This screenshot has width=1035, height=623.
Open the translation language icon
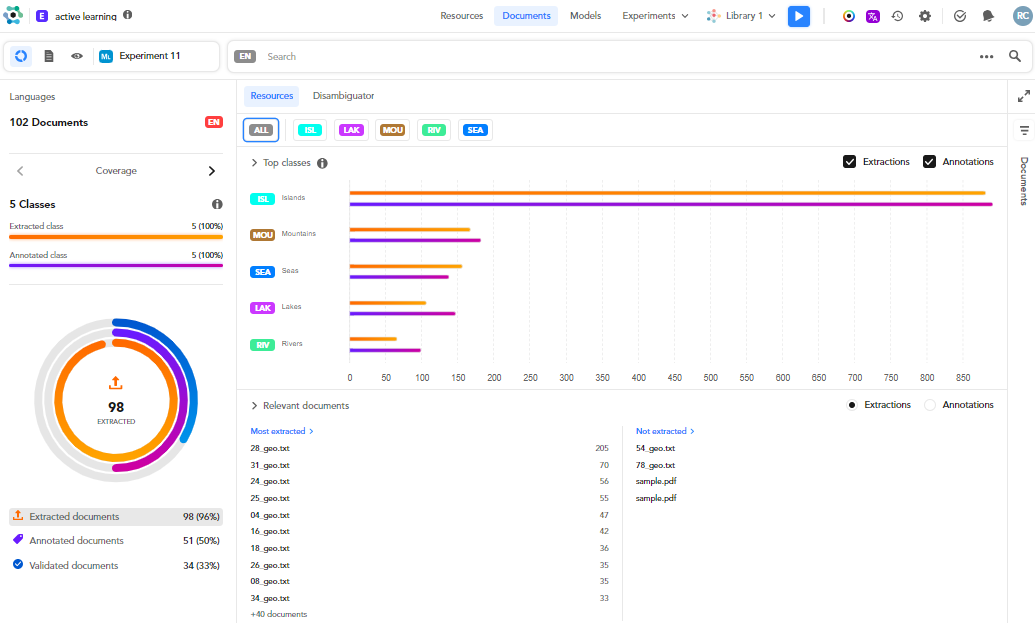[873, 16]
